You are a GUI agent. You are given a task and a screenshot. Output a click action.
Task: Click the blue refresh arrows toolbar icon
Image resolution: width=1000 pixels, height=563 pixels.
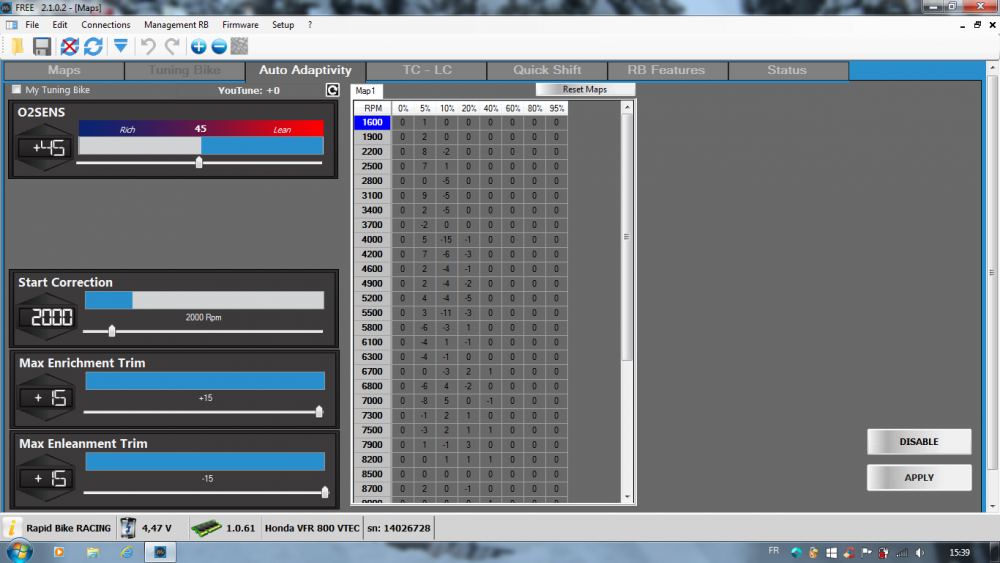[93, 46]
